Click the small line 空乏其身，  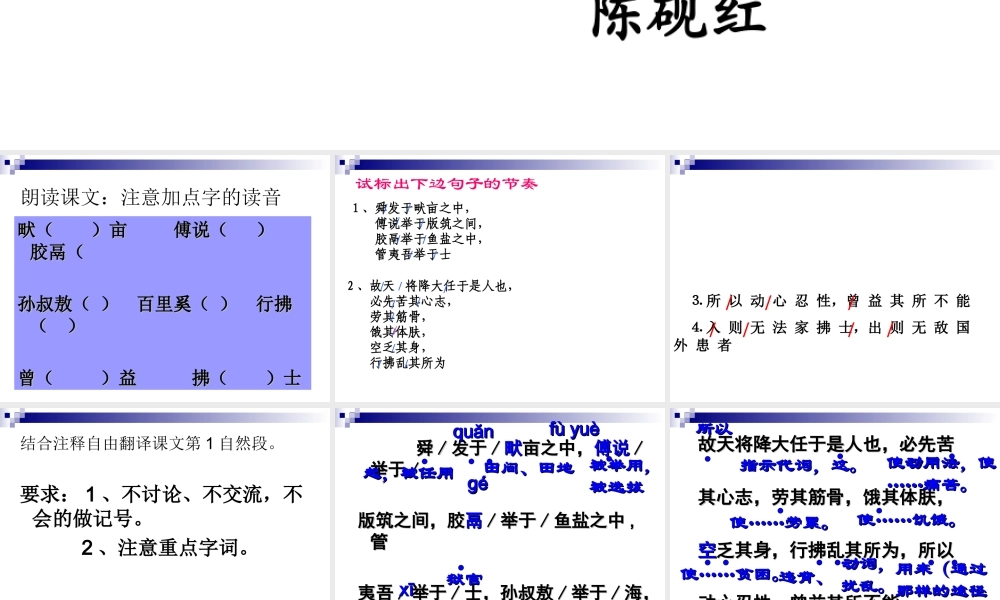399,347
